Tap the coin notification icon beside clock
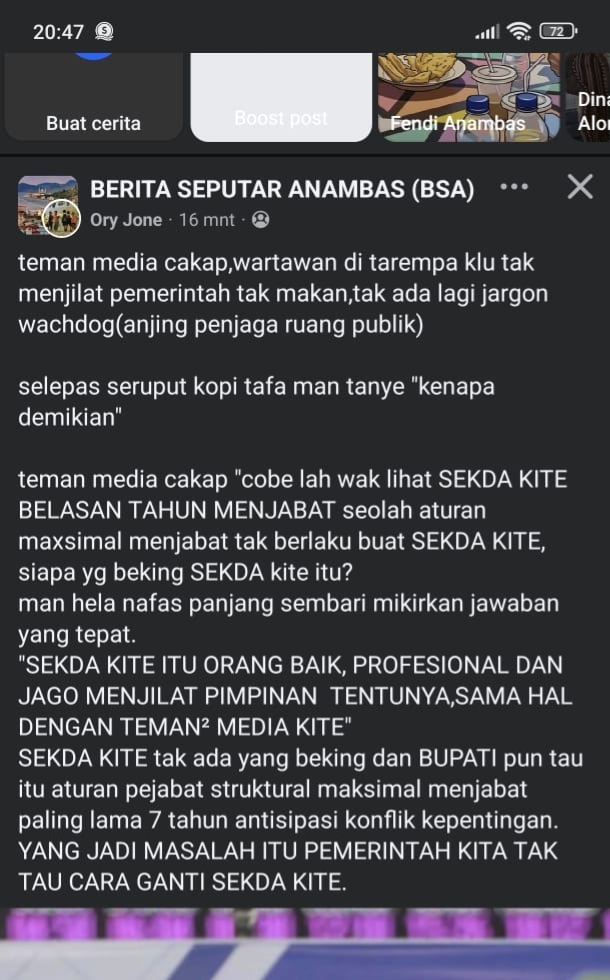 click(x=104, y=31)
